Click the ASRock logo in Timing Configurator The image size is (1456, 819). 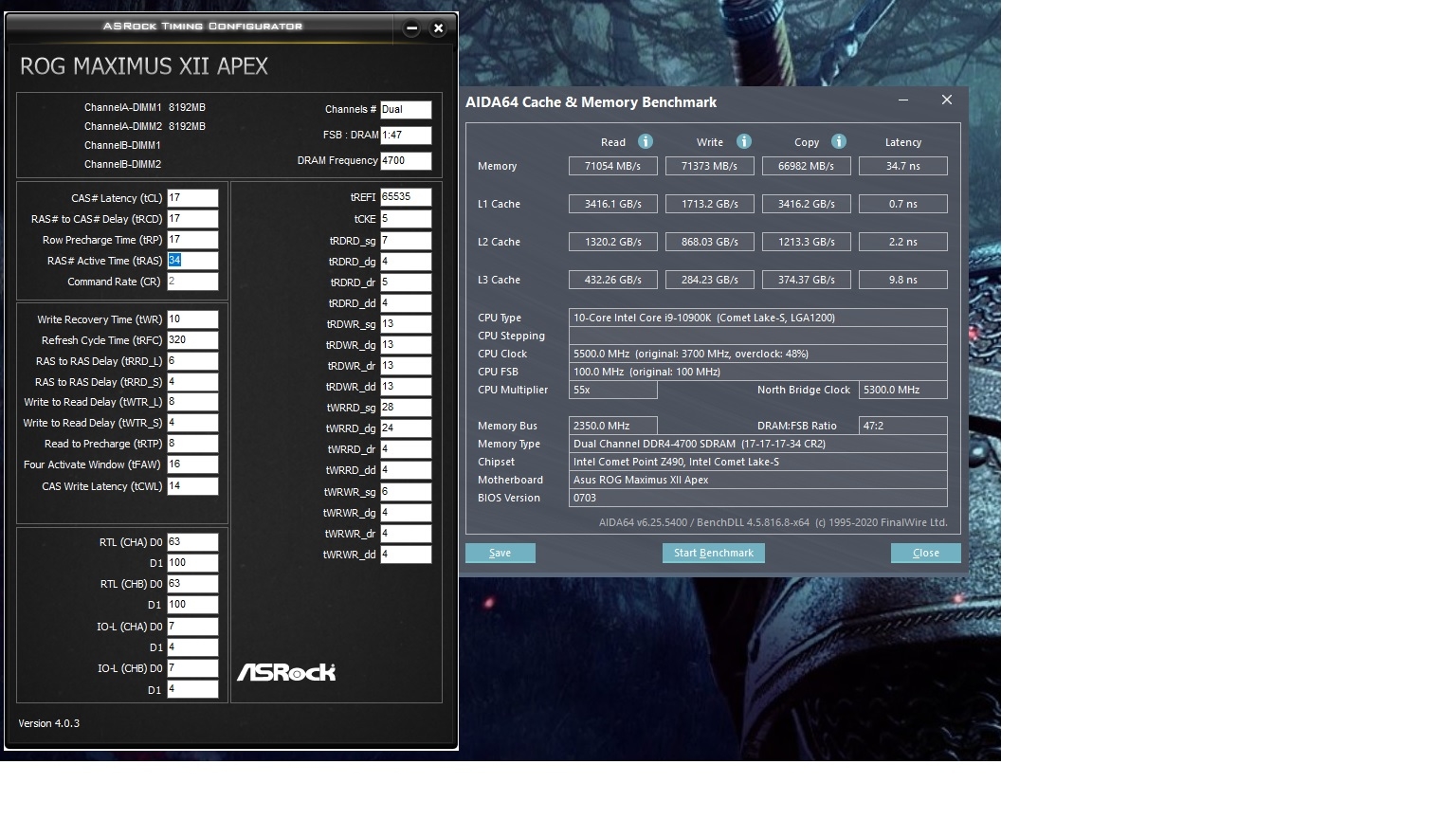[x=286, y=672]
